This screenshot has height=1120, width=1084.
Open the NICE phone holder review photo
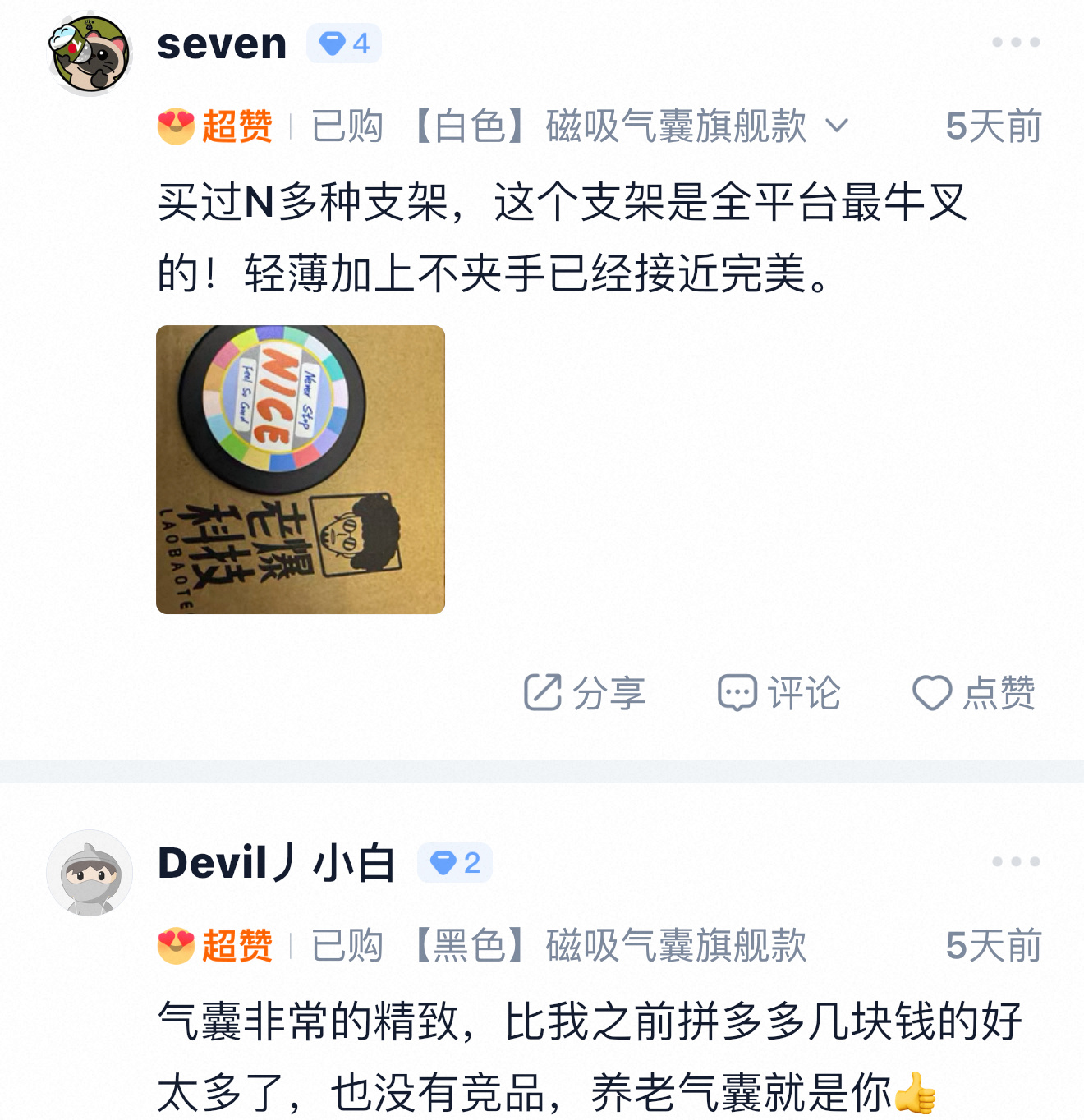pos(301,470)
